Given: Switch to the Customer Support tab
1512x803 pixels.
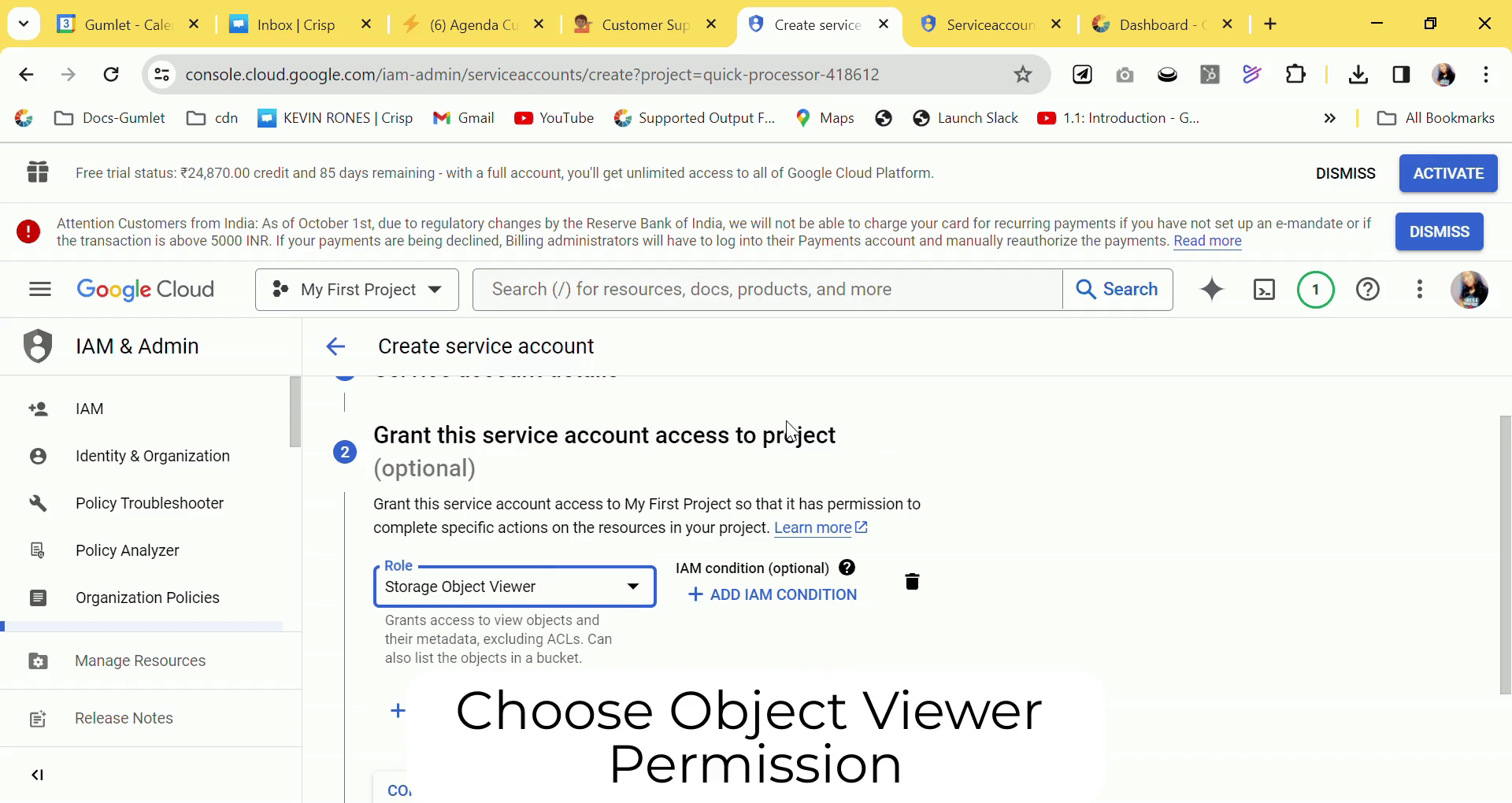Looking at the screenshot, I should [x=644, y=24].
